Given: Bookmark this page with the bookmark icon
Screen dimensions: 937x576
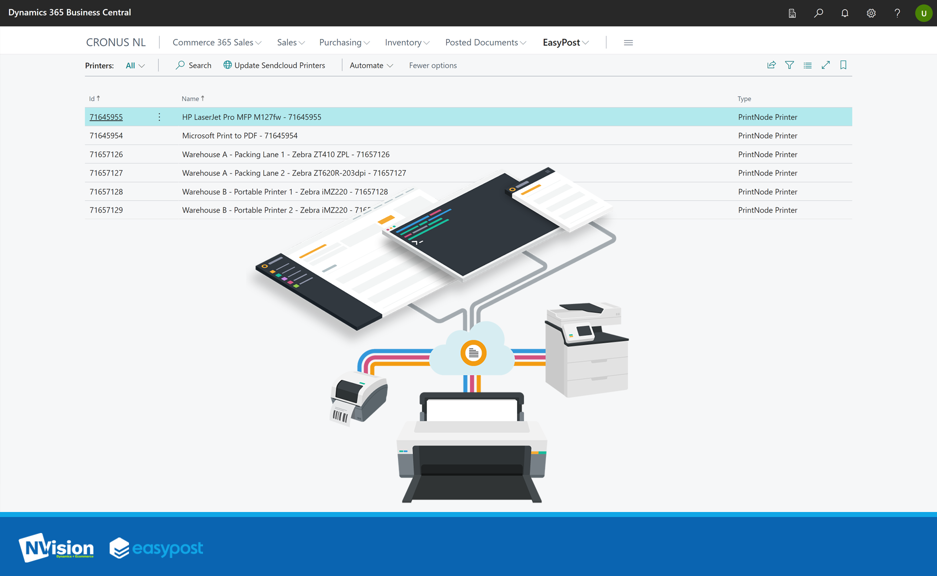Looking at the screenshot, I should pyautogui.click(x=843, y=64).
